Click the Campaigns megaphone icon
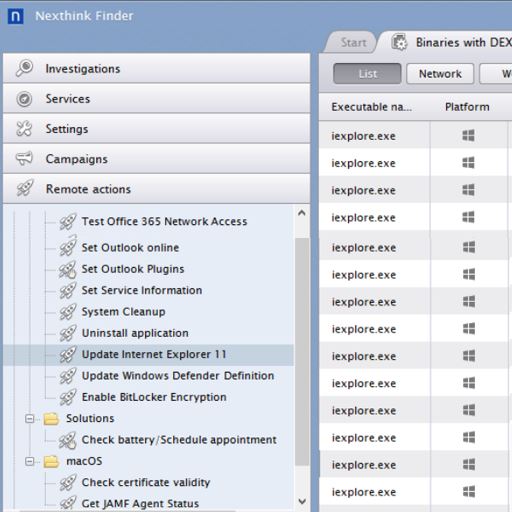 click(24, 158)
